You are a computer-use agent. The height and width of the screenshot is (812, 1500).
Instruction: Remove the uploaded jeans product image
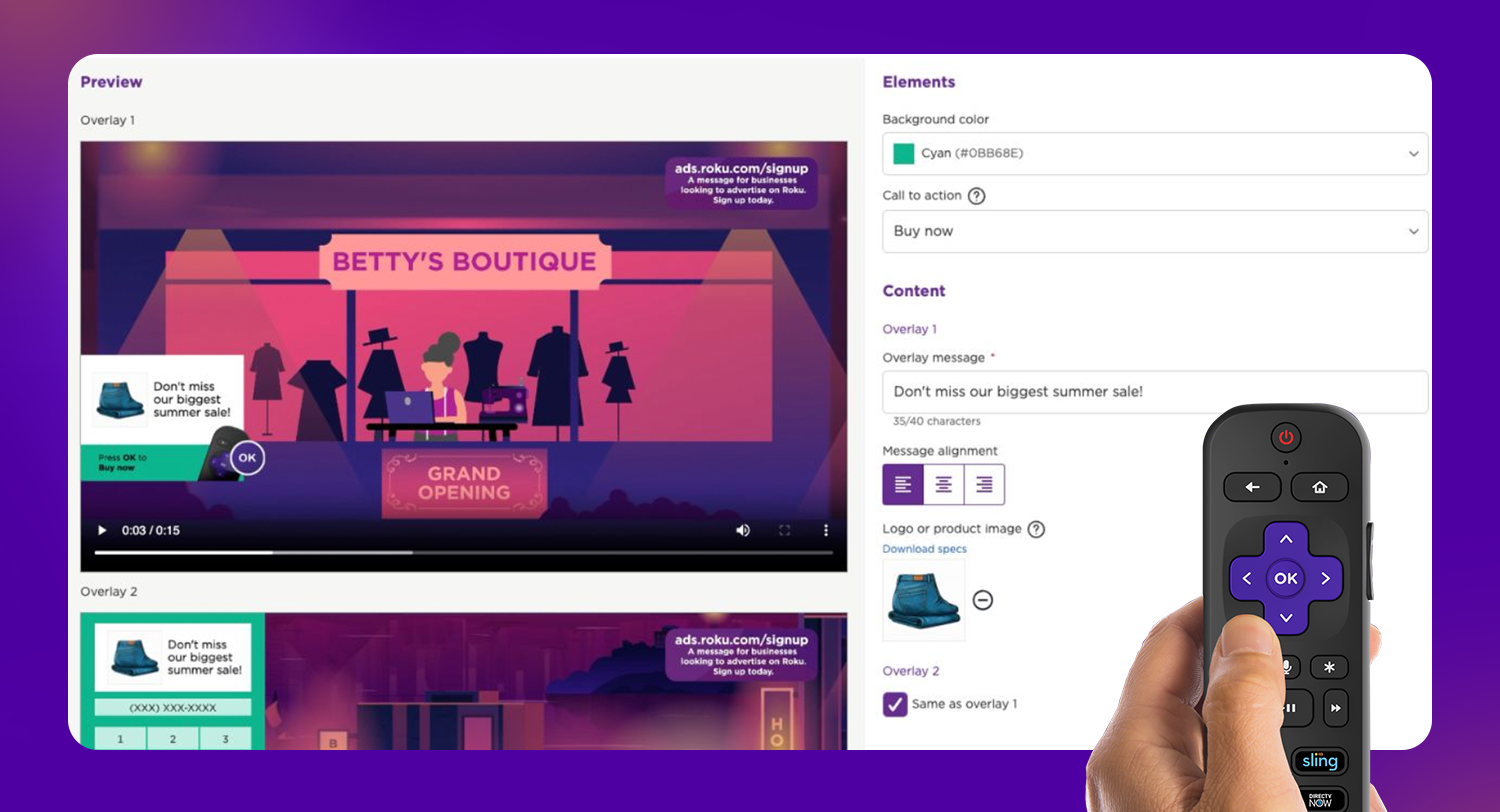(983, 600)
